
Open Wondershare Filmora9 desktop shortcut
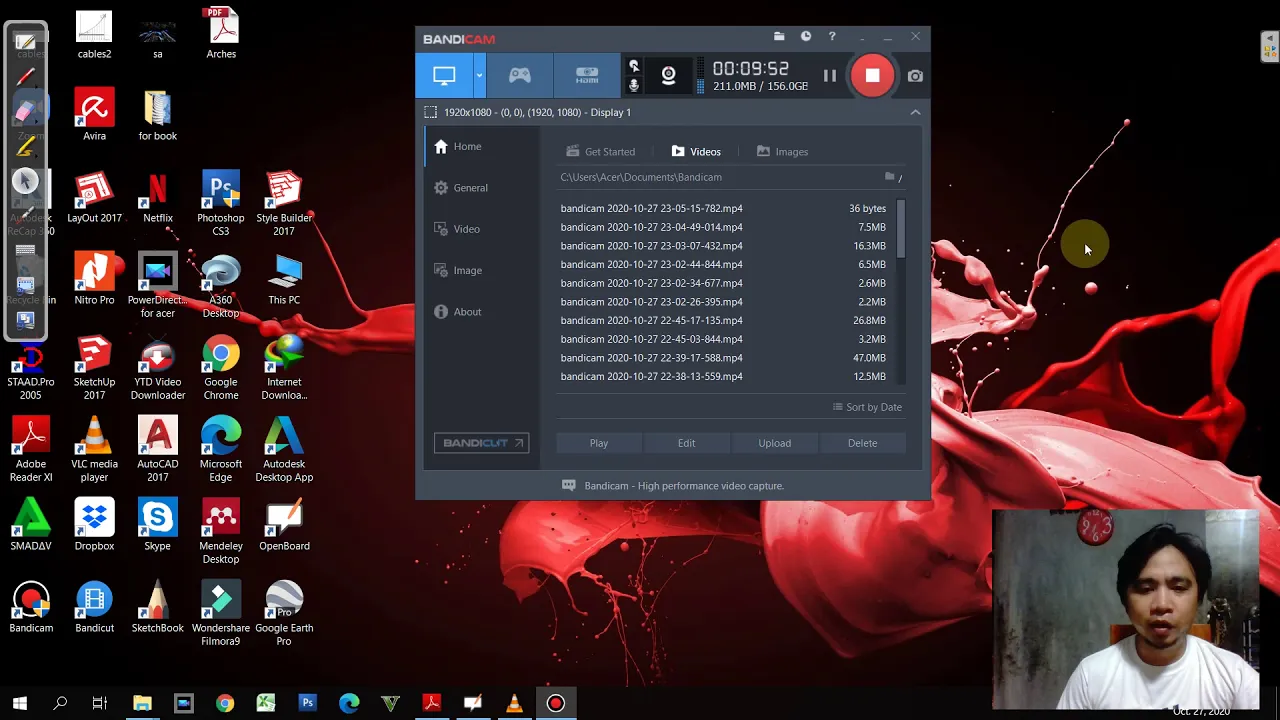click(220, 614)
